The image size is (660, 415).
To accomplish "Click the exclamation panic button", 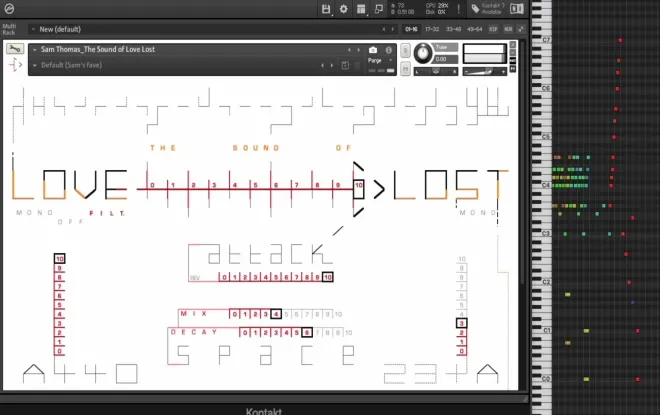I will 458,9.
